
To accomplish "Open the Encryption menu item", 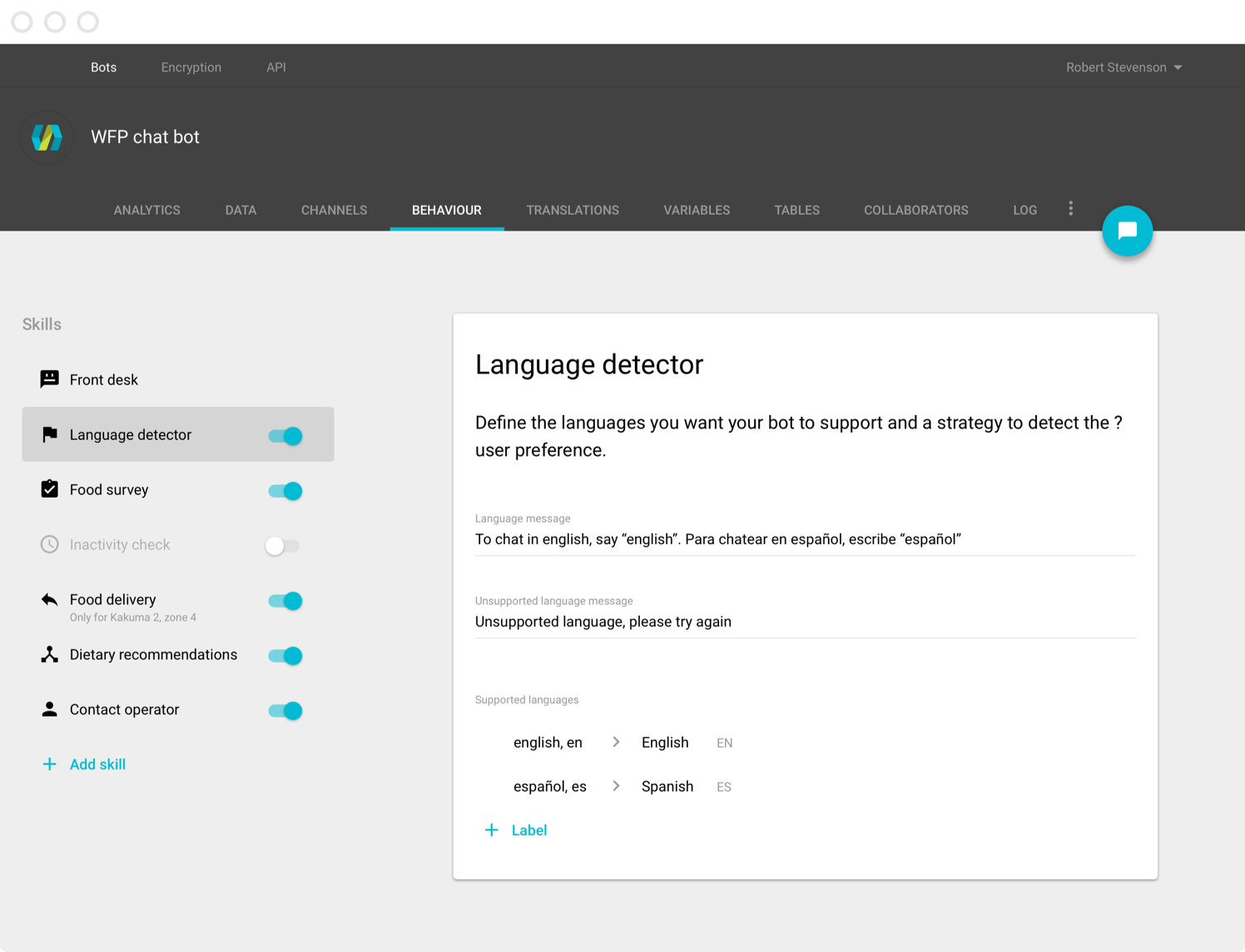I will coord(191,67).
